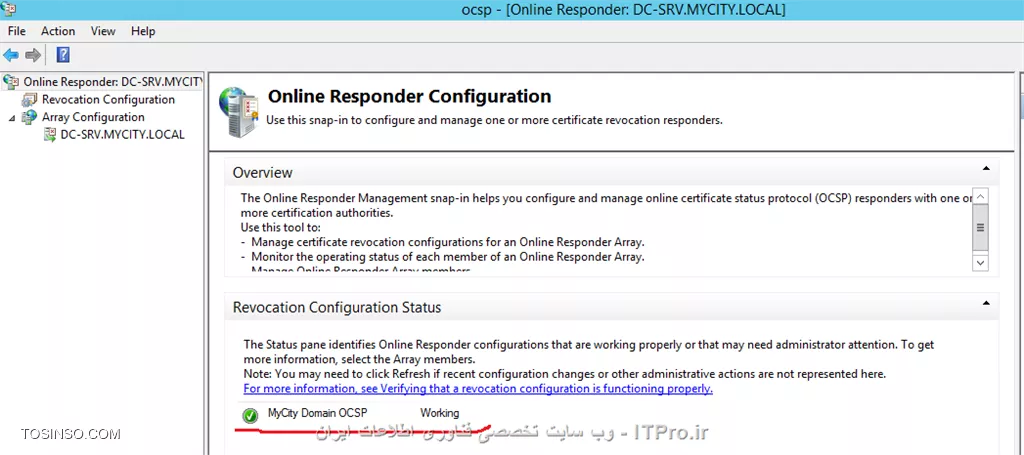Open the Help toolbar icon
Image resolution: width=1024 pixels, height=455 pixels.
click(63, 55)
